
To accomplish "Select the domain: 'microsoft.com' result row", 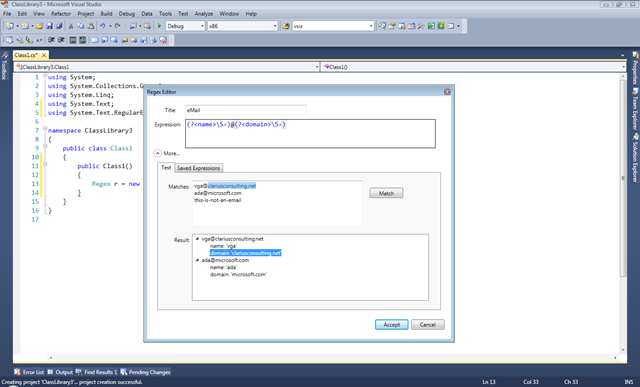I will click(238, 275).
